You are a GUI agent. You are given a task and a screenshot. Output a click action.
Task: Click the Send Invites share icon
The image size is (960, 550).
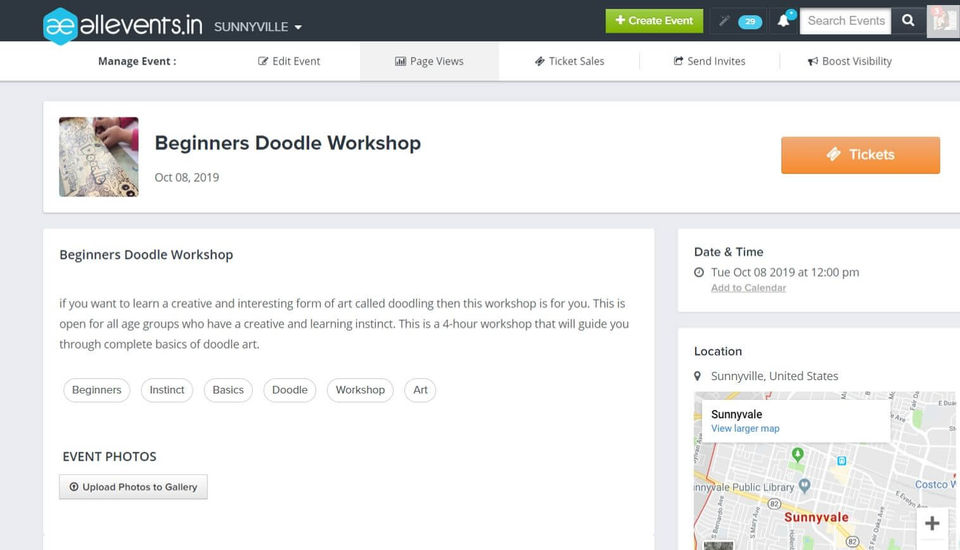point(678,61)
